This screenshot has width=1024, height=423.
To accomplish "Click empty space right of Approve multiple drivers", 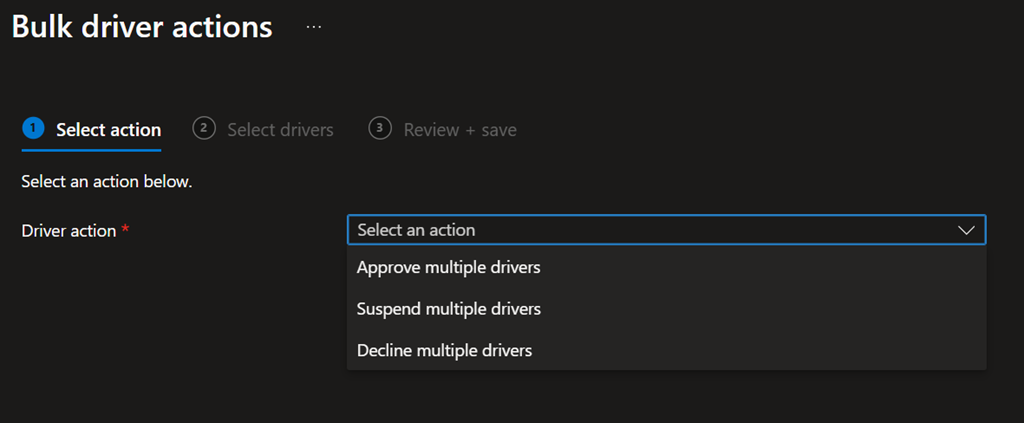I will tap(760, 267).
